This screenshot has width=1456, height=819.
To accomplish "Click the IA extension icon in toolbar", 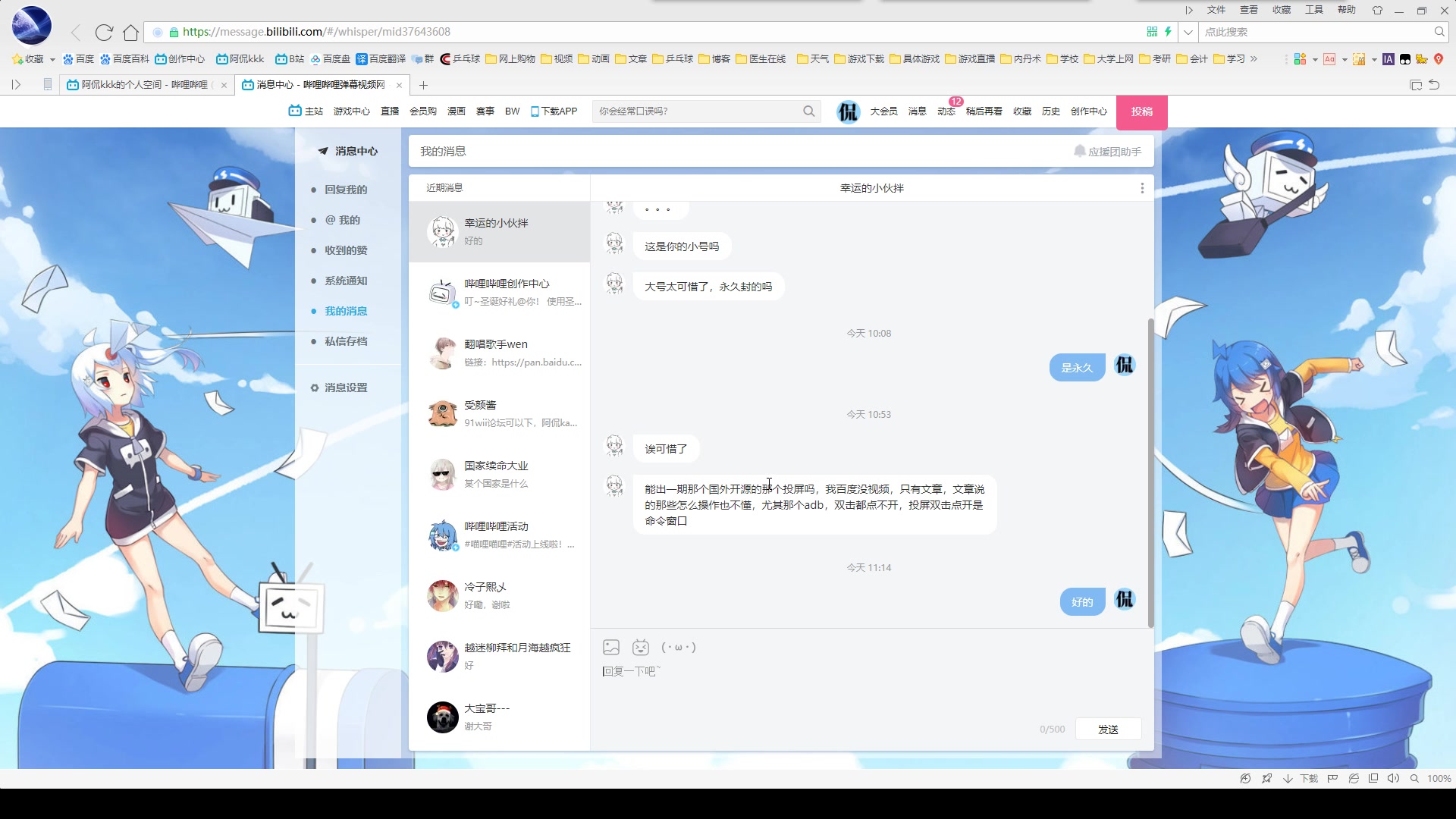I will 1388,59.
